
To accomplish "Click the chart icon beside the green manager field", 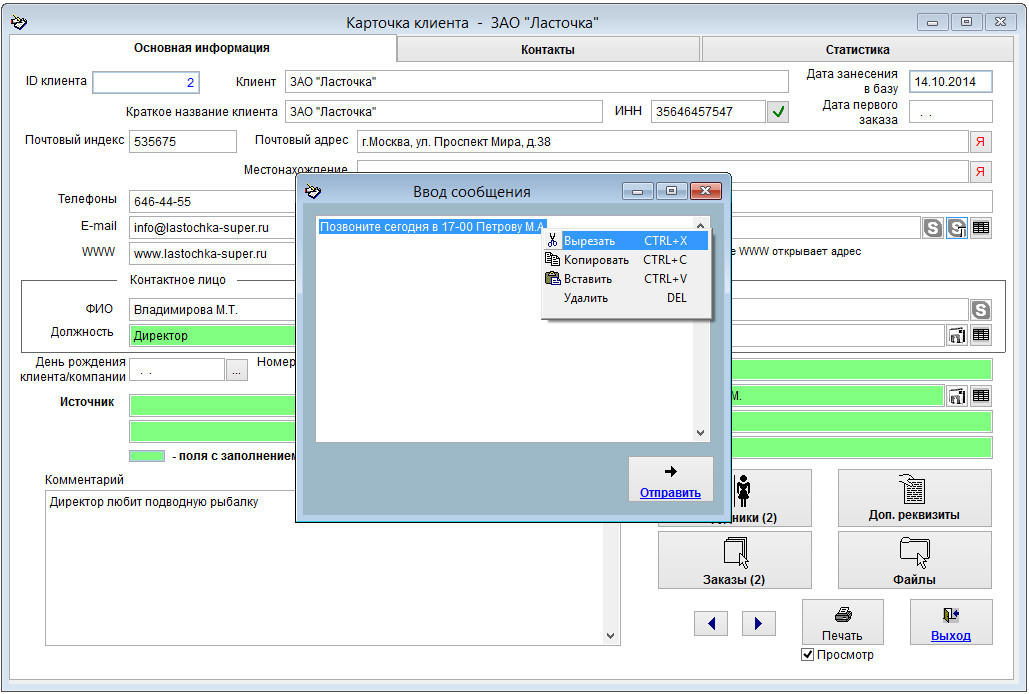I will (957, 396).
